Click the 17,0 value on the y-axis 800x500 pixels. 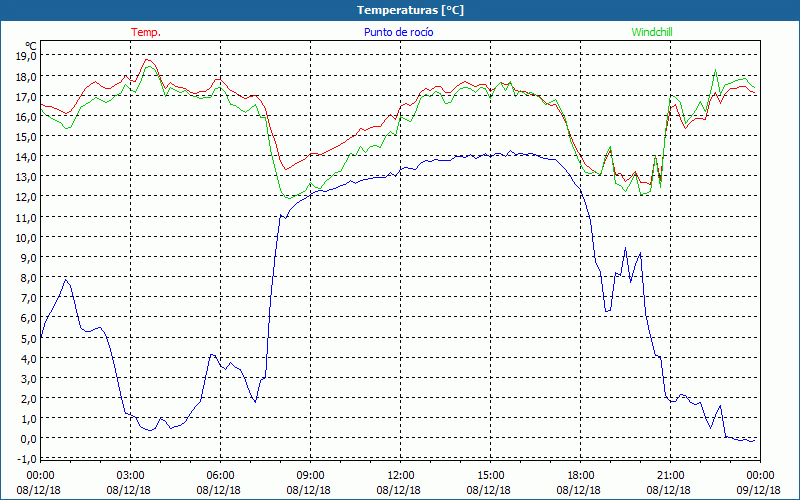click(27, 96)
